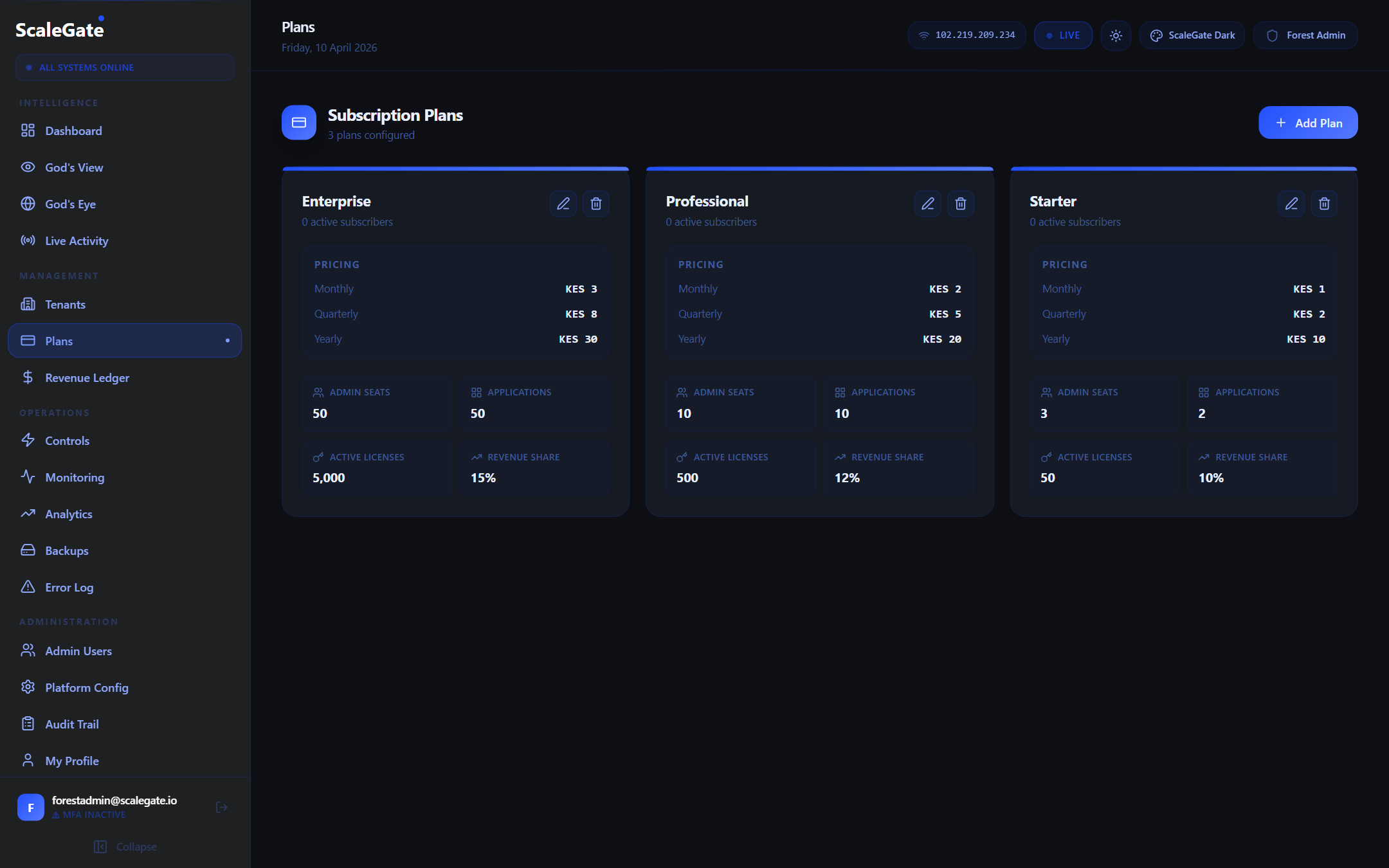The height and width of the screenshot is (868, 1389).
Task: Click the palette swatch beside ScaleGate Dark
Action: 1156,35
